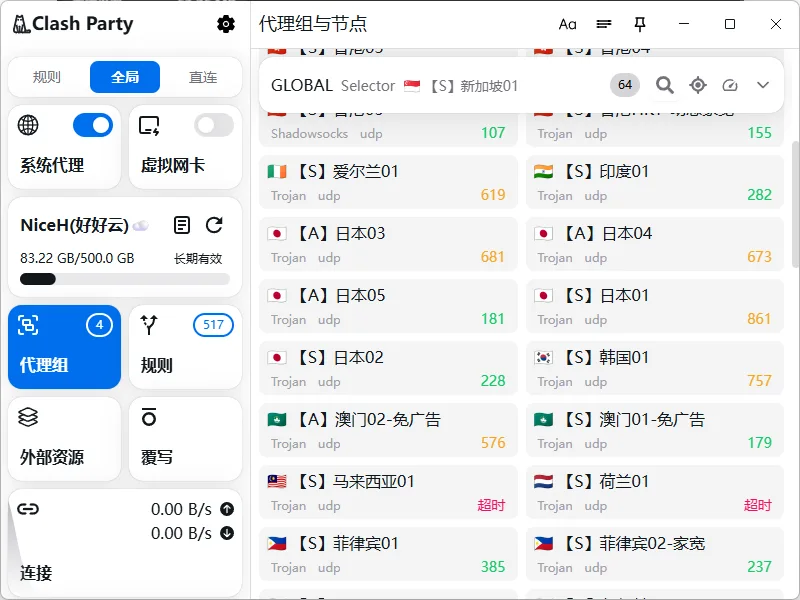Screen dimensions: 800x600
Task: Click latency value 155 to retest
Action: pyautogui.click(x=759, y=133)
